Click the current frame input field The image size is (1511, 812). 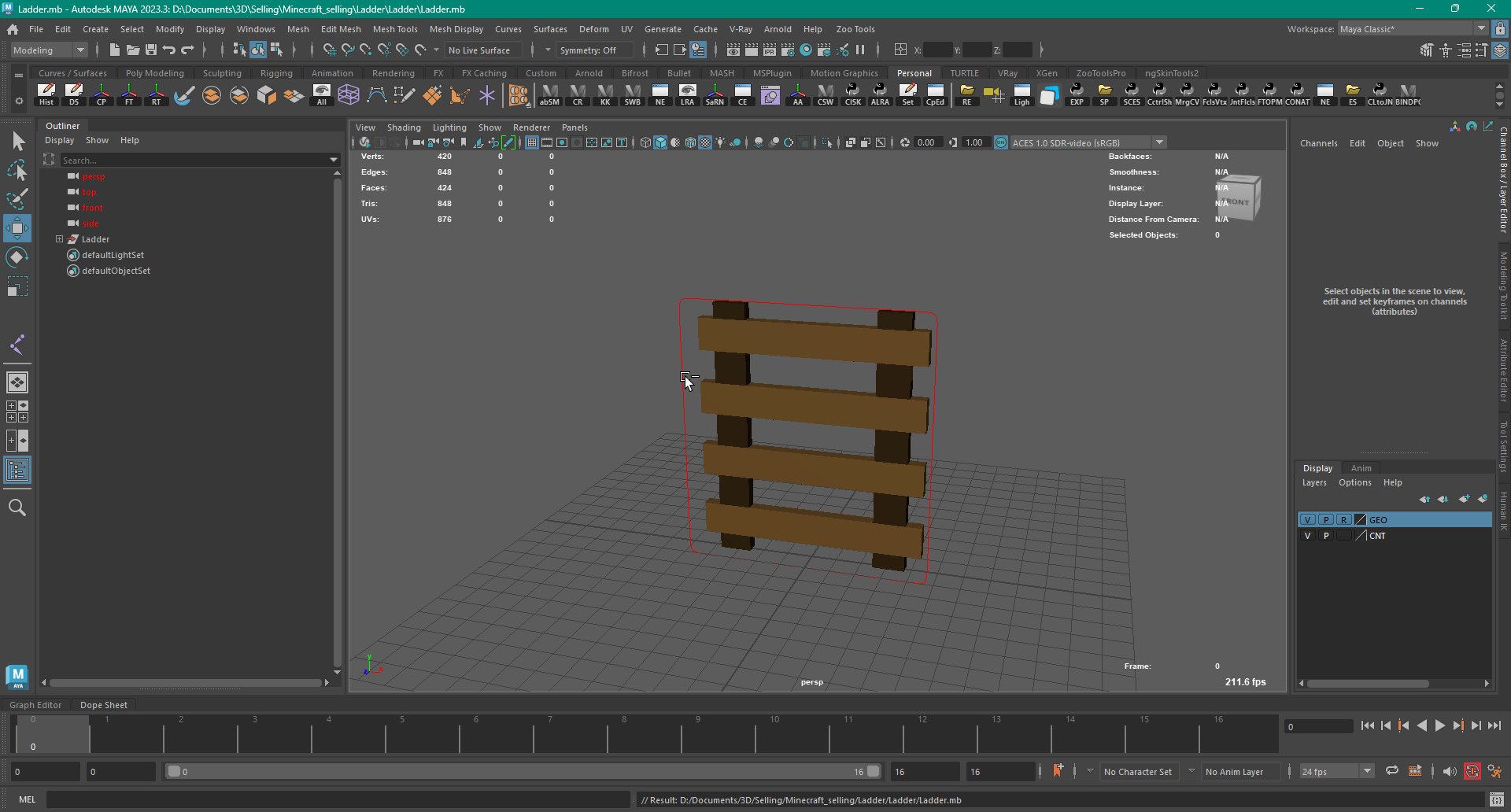tap(1318, 726)
